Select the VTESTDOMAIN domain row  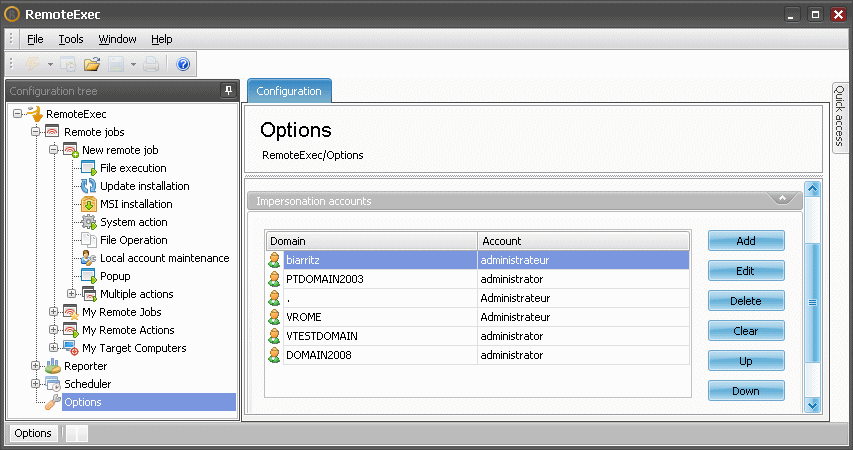pyautogui.click(x=478, y=336)
